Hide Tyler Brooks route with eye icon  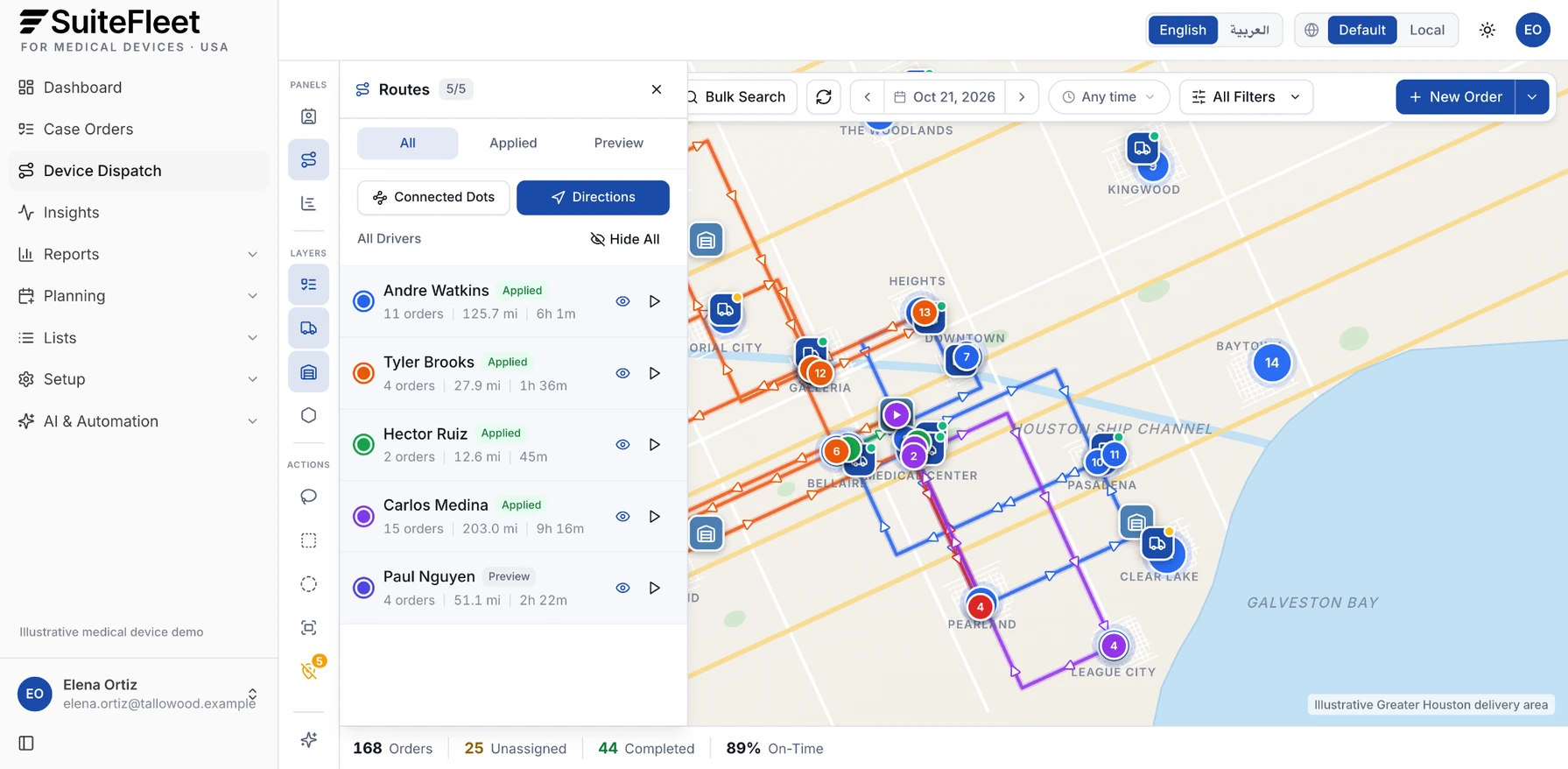(622, 373)
